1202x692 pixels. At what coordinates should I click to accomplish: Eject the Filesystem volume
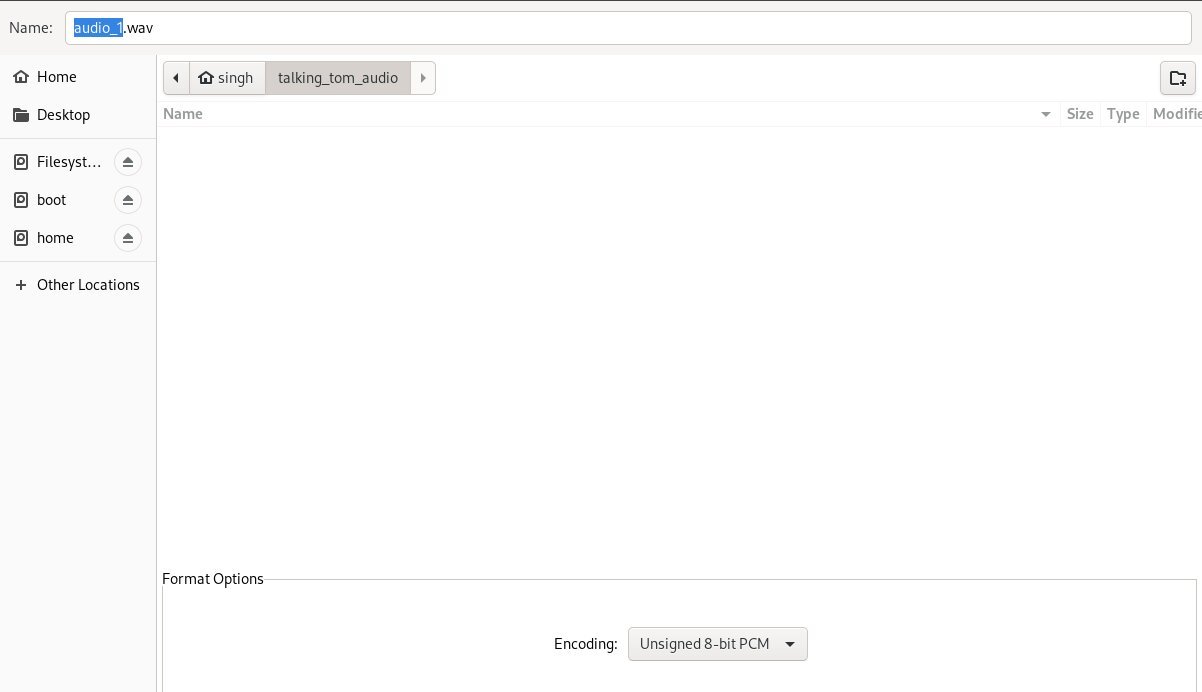(x=127, y=161)
